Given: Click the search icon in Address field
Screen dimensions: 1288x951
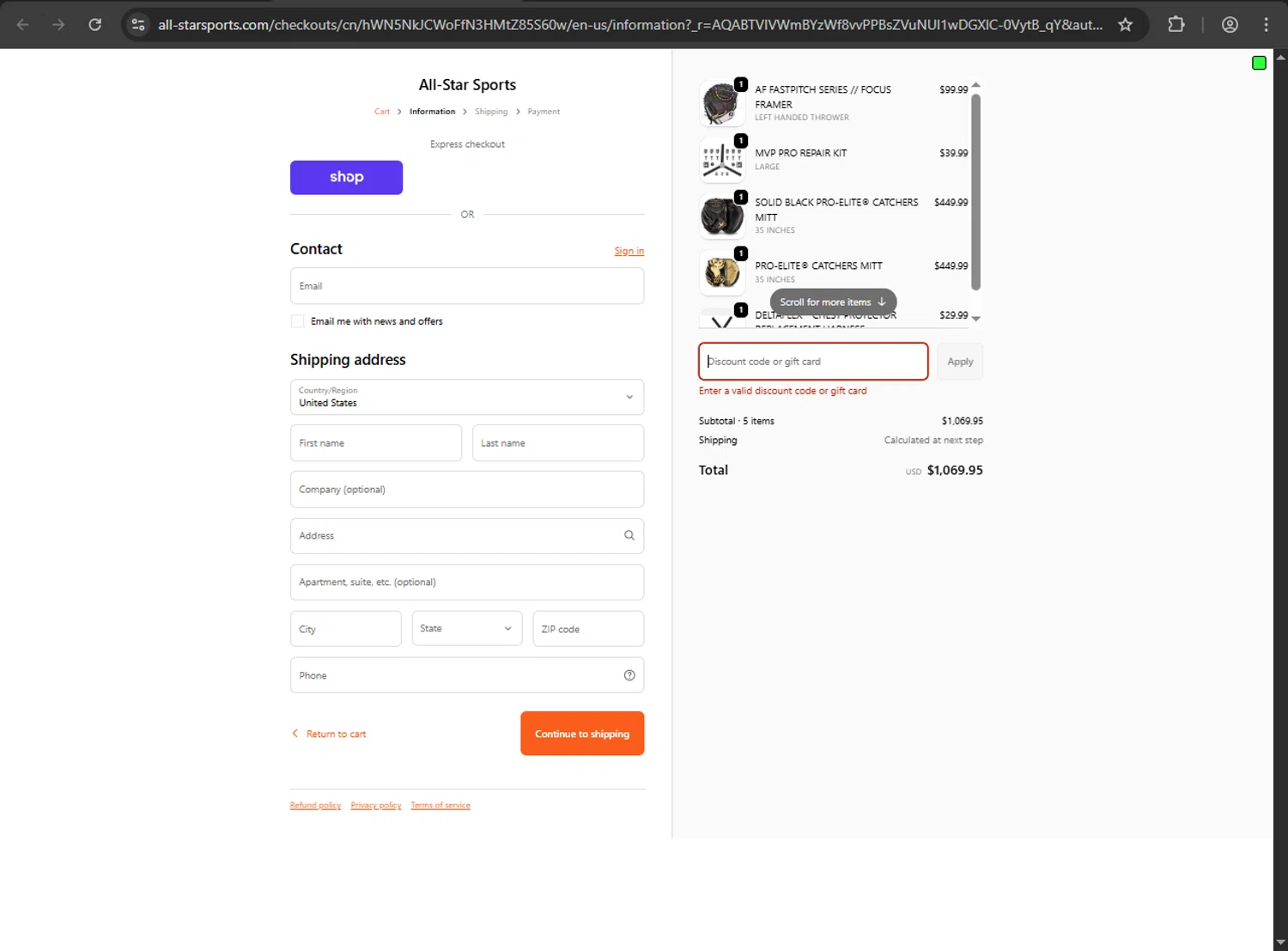Looking at the screenshot, I should coord(629,535).
